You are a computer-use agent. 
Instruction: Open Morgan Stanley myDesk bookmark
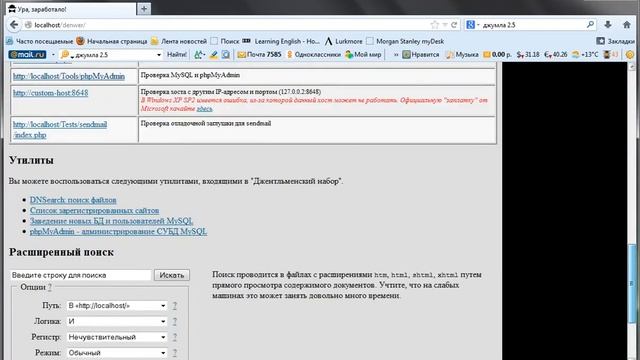click(x=405, y=41)
